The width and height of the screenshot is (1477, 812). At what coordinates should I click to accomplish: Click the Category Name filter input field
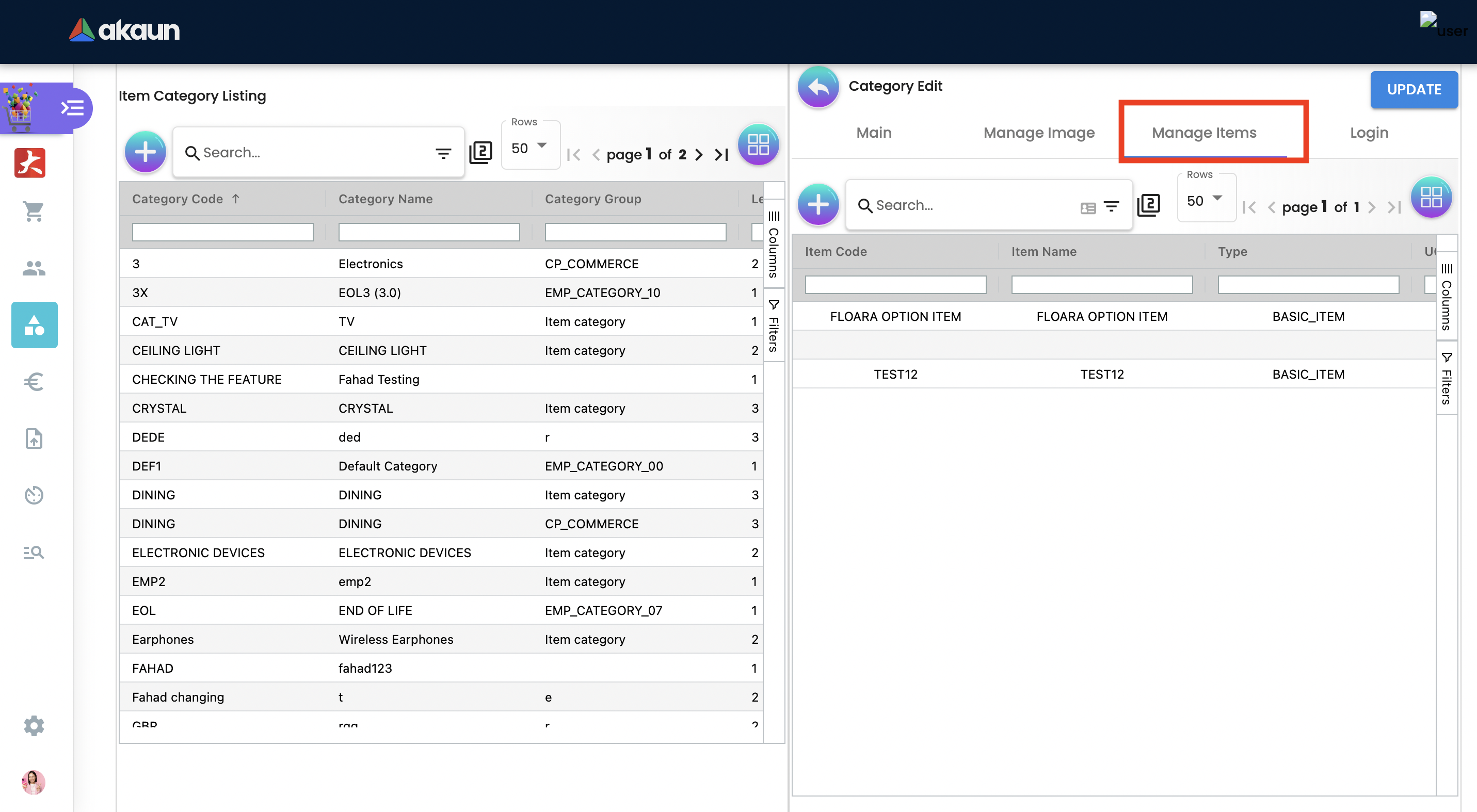coord(428,232)
